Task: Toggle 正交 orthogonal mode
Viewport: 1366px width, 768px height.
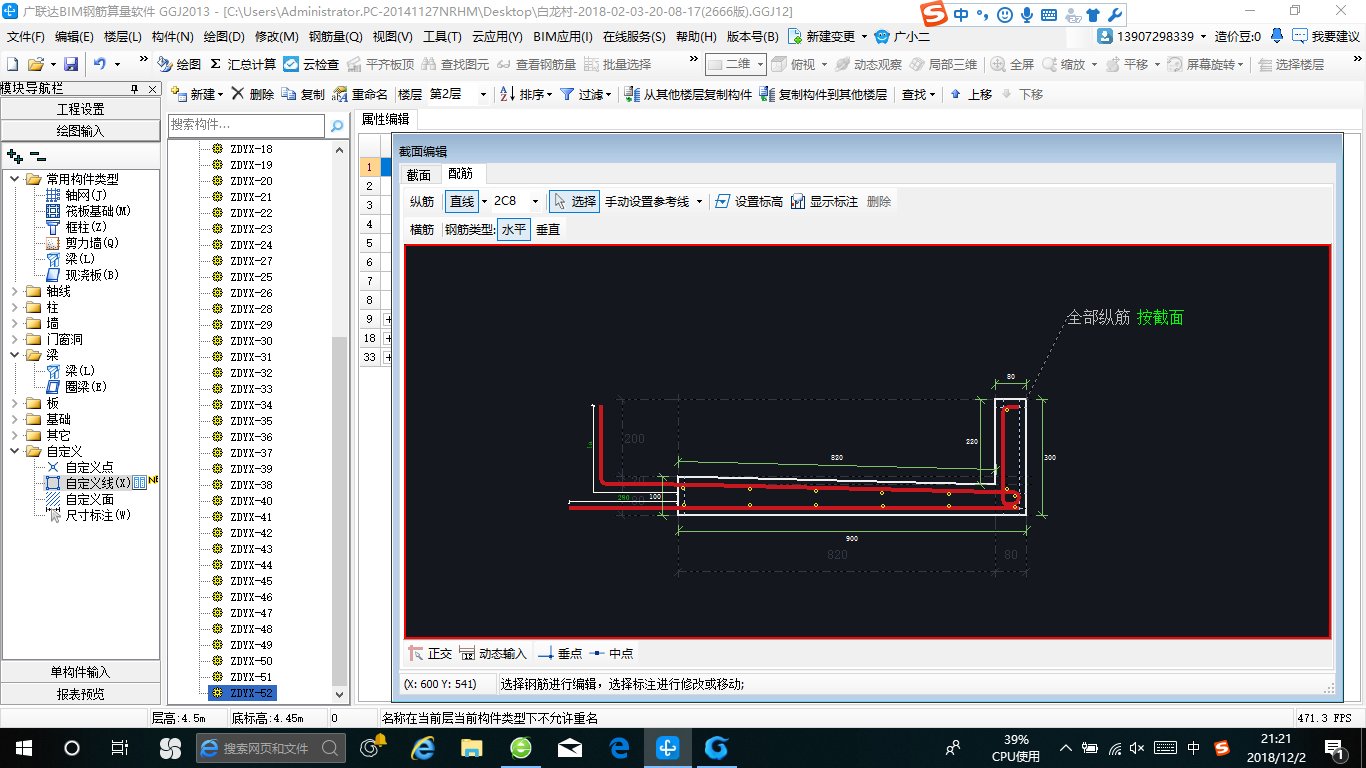Action: coord(417,653)
